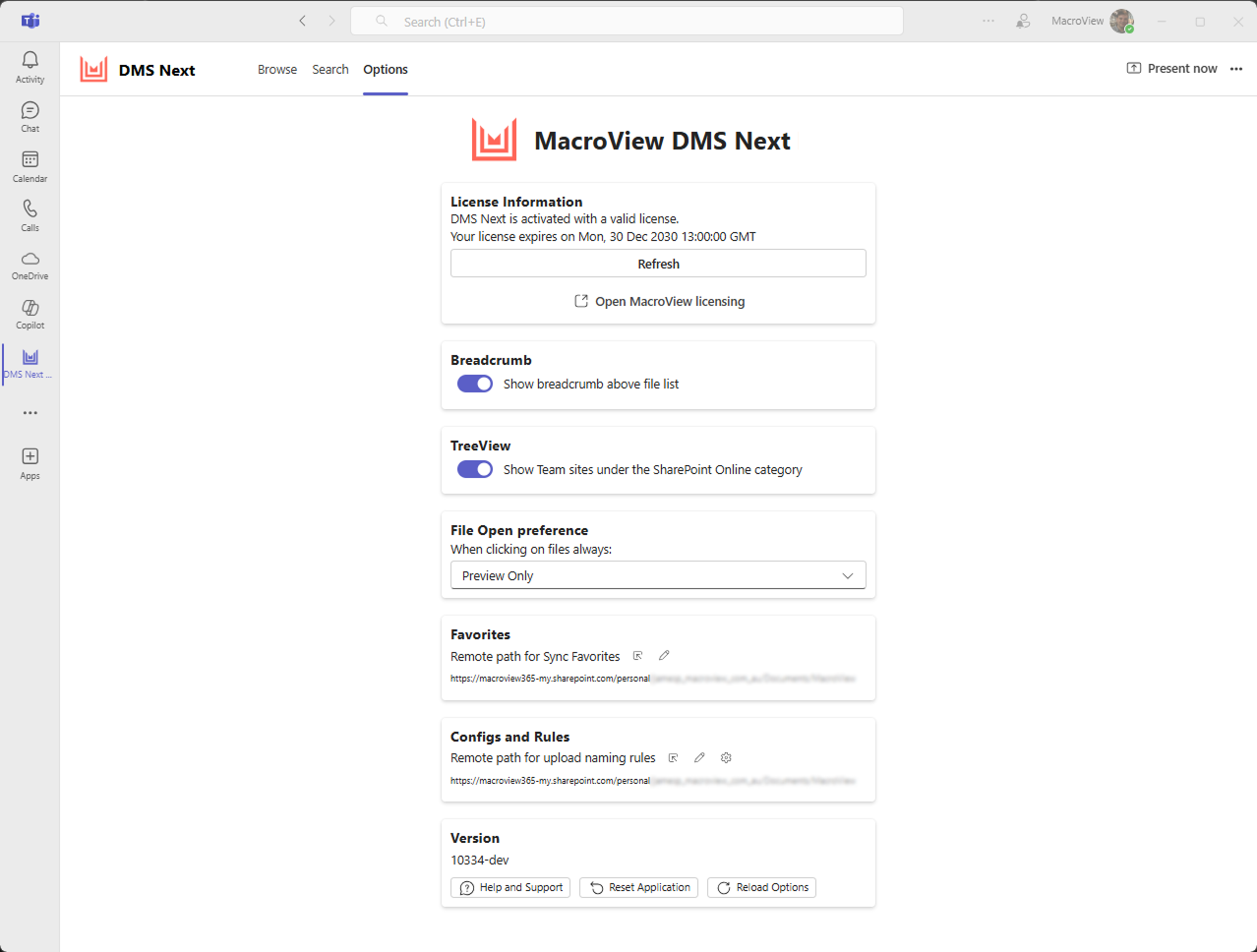Show more apps via sidebar ellipsis

coord(30,413)
